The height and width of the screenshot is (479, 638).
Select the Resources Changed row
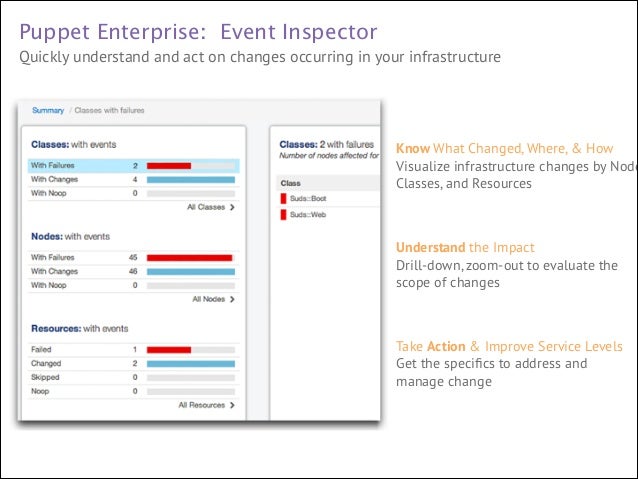coord(133,363)
